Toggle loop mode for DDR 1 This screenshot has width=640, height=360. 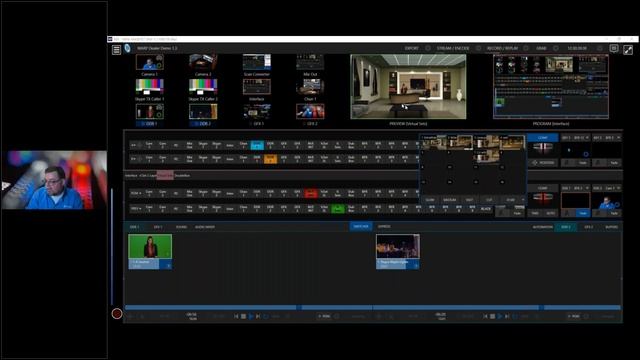[266, 316]
